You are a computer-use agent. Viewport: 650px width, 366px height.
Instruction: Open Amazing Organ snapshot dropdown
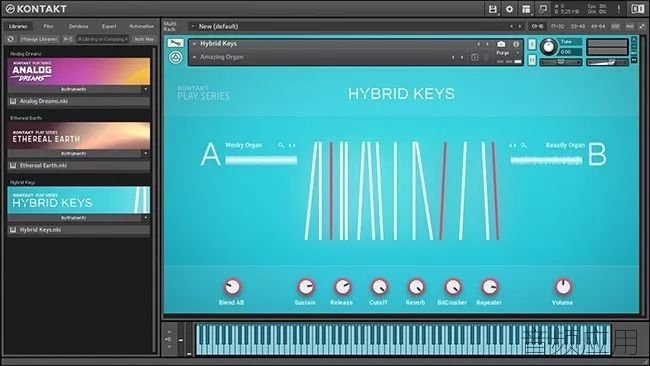pyautogui.click(x=194, y=57)
